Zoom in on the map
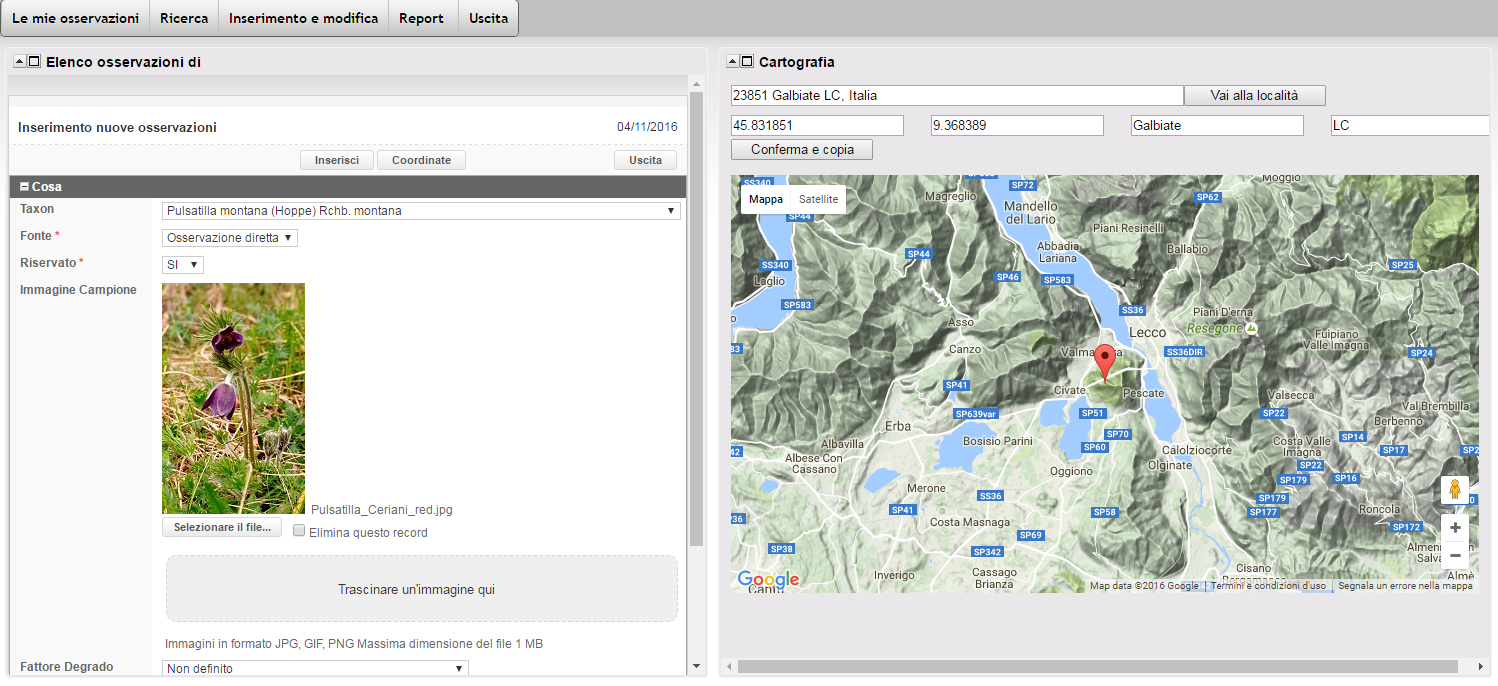The image size is (1498, 686). pos(1455,528)
